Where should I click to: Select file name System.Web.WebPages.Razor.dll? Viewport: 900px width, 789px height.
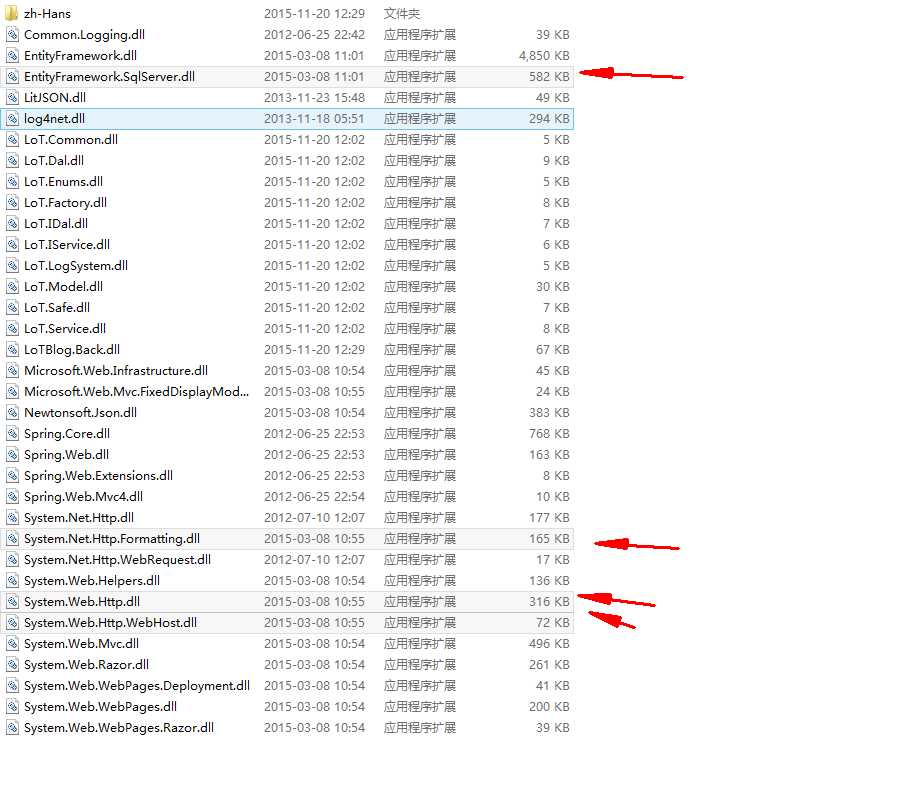pos(119,728)
